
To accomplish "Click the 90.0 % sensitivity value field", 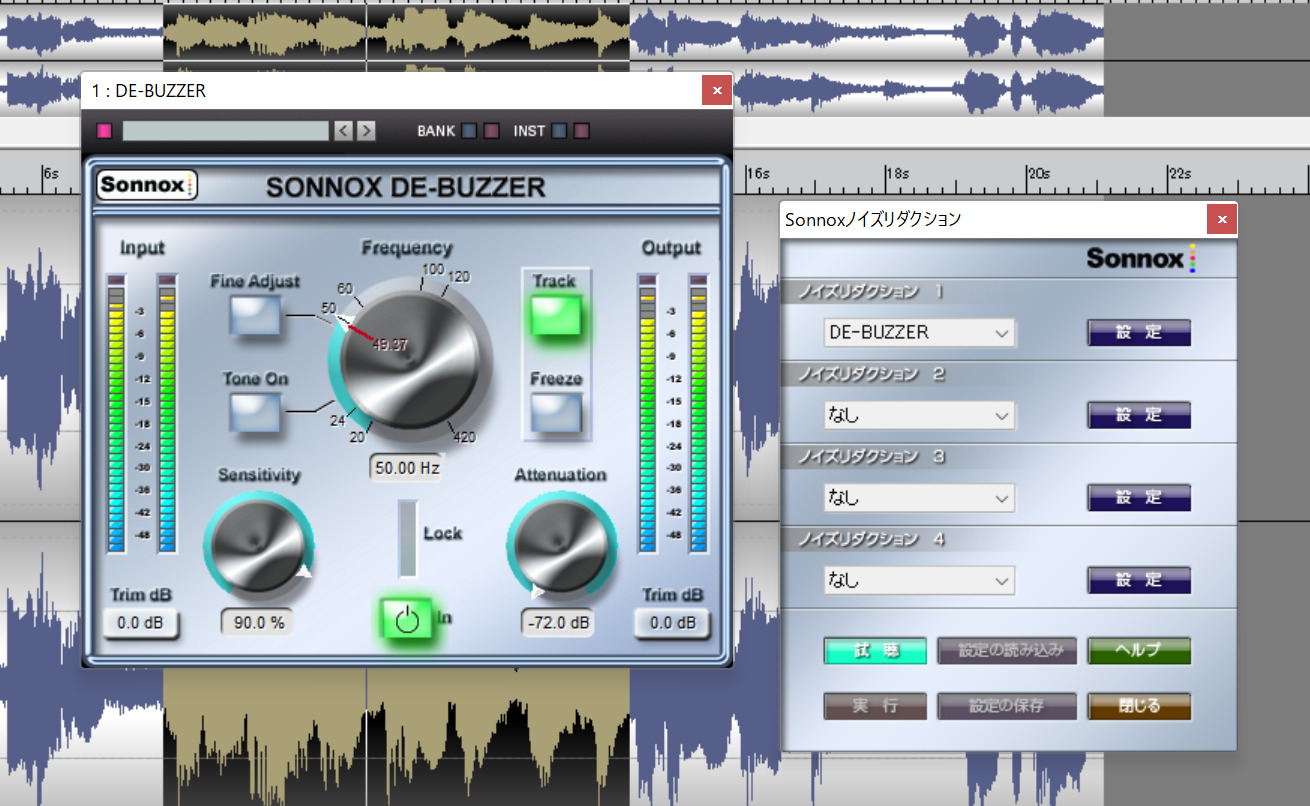I will (x=259, y=622).
